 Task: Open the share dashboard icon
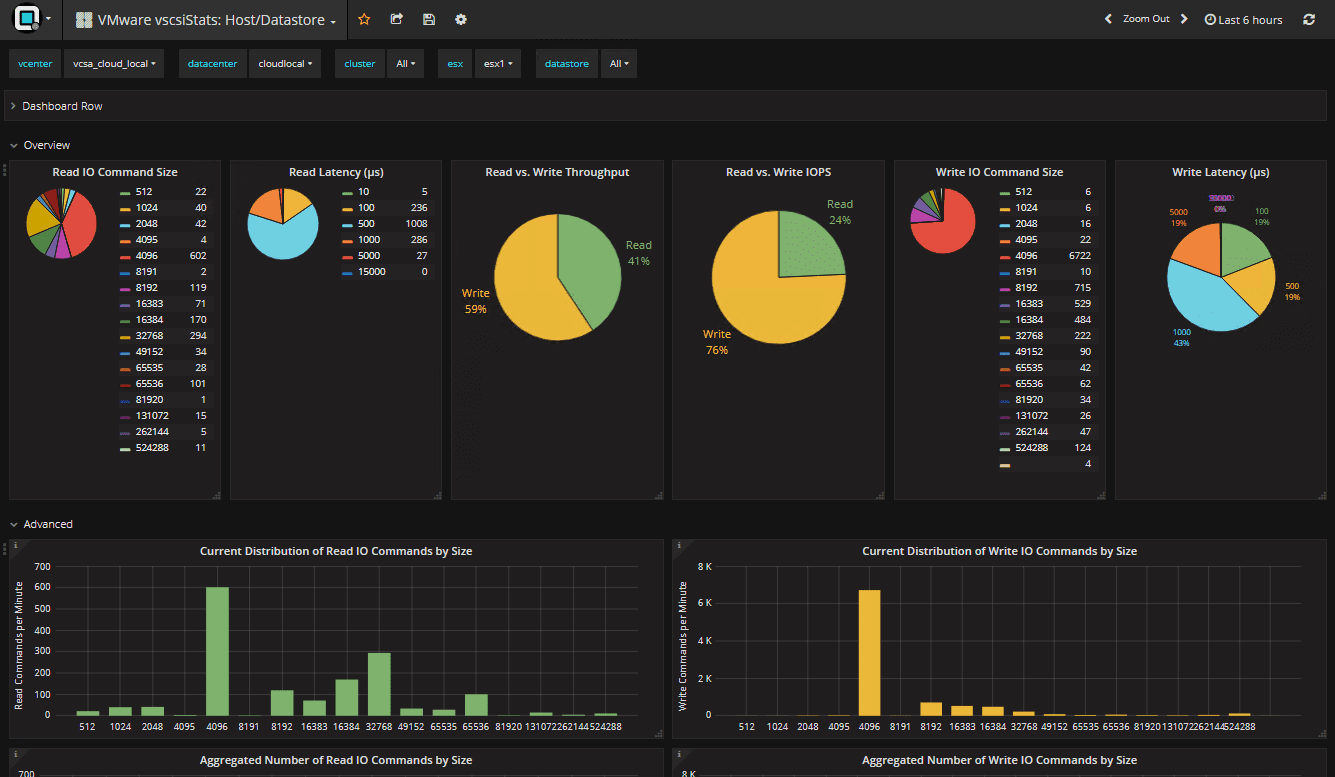[396, 19]
